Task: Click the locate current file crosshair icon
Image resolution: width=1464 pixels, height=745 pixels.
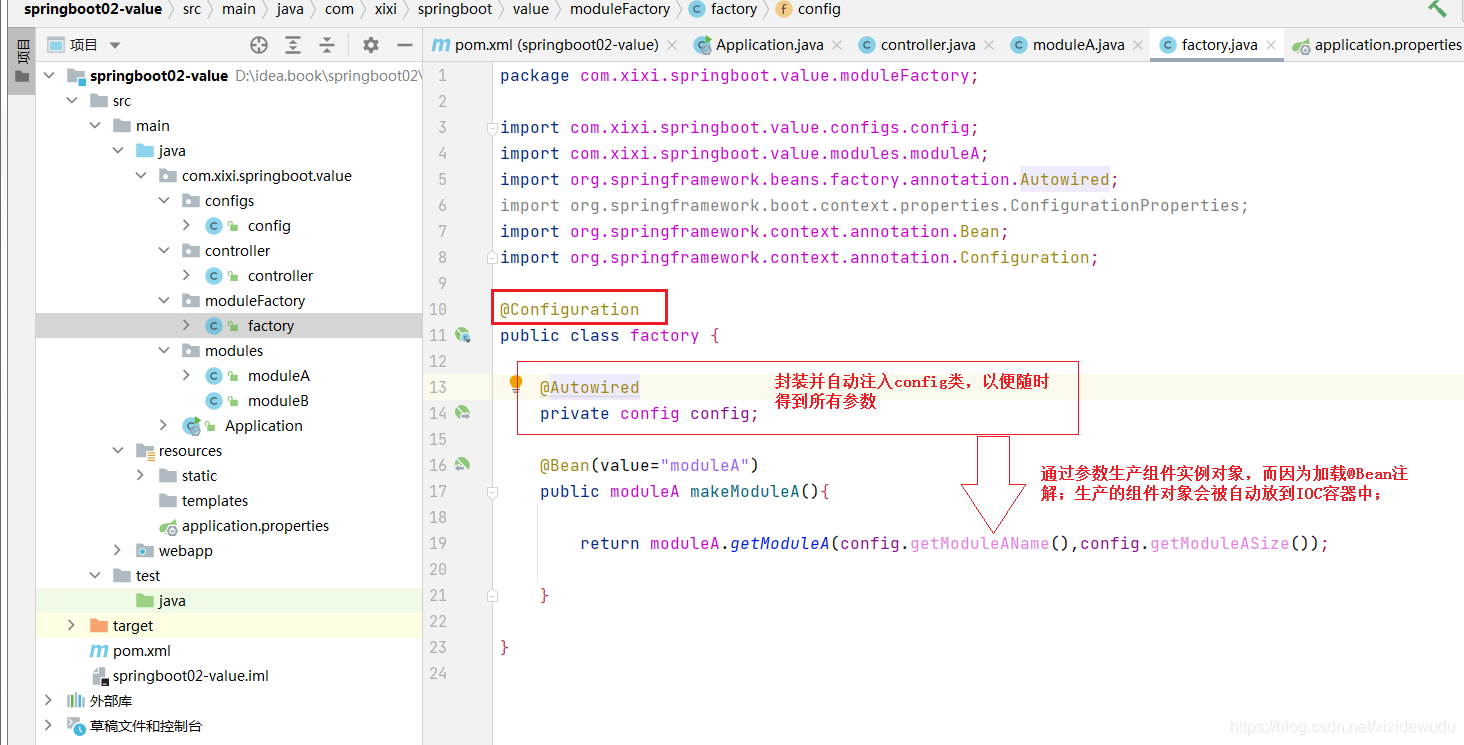Action: click(259, 45)
